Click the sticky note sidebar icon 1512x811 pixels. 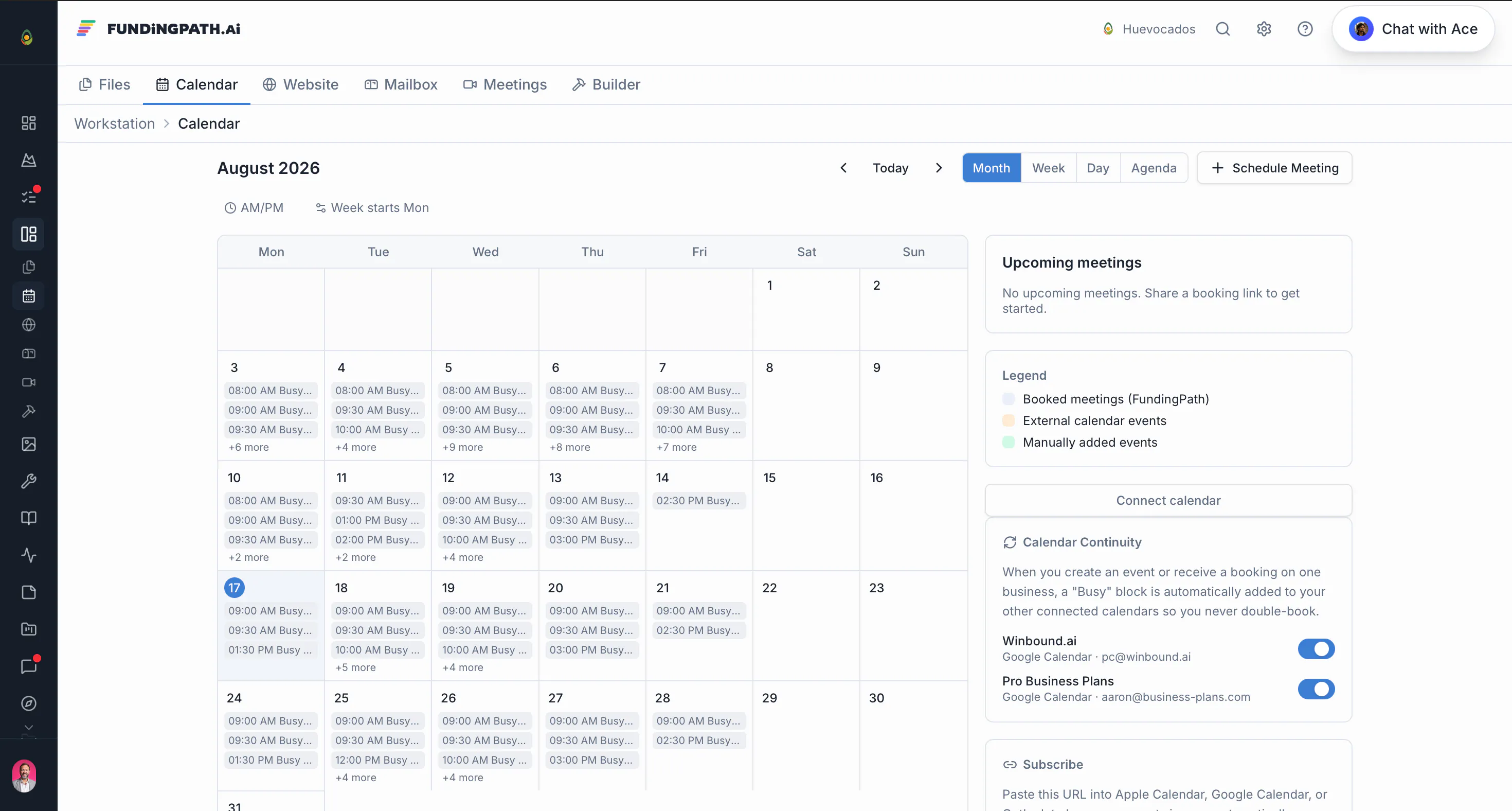pos(28,592)
